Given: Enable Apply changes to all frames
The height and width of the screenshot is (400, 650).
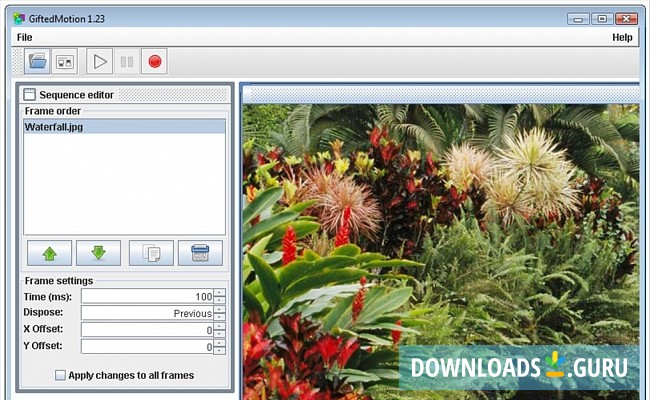Looking at the screenshot, I should pyautogui.click(x=61, y=375).
